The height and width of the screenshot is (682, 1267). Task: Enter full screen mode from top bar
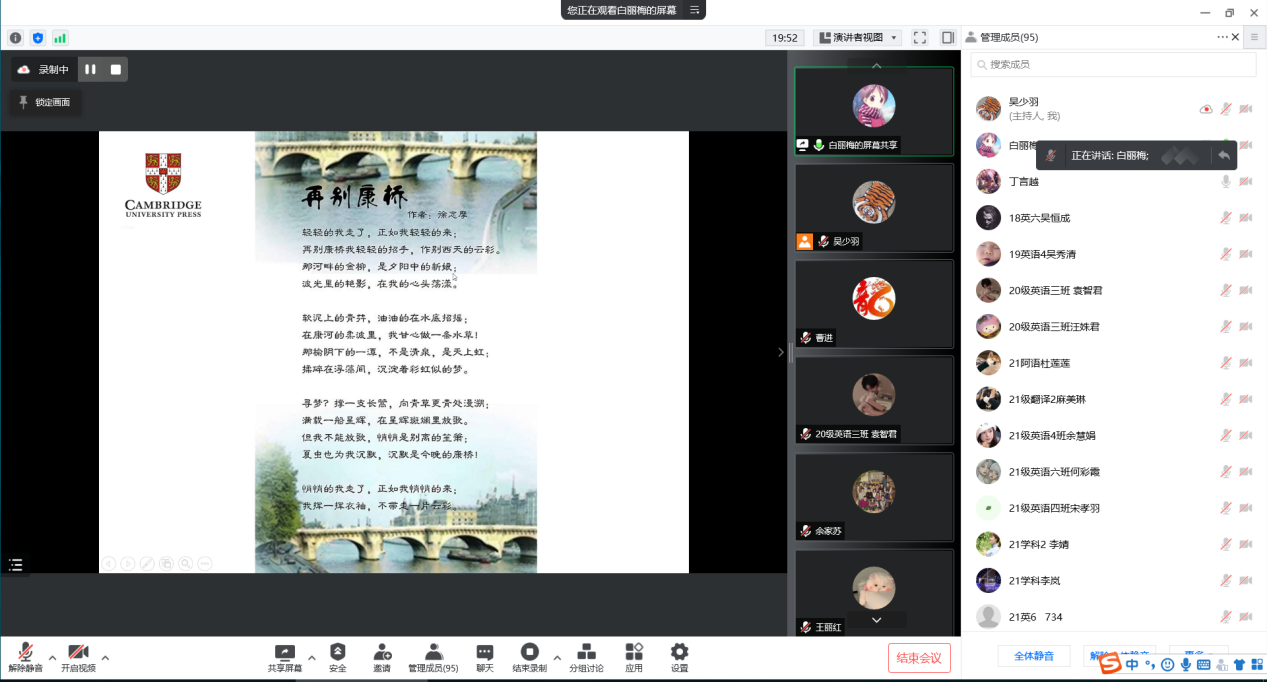coord(920,38)
